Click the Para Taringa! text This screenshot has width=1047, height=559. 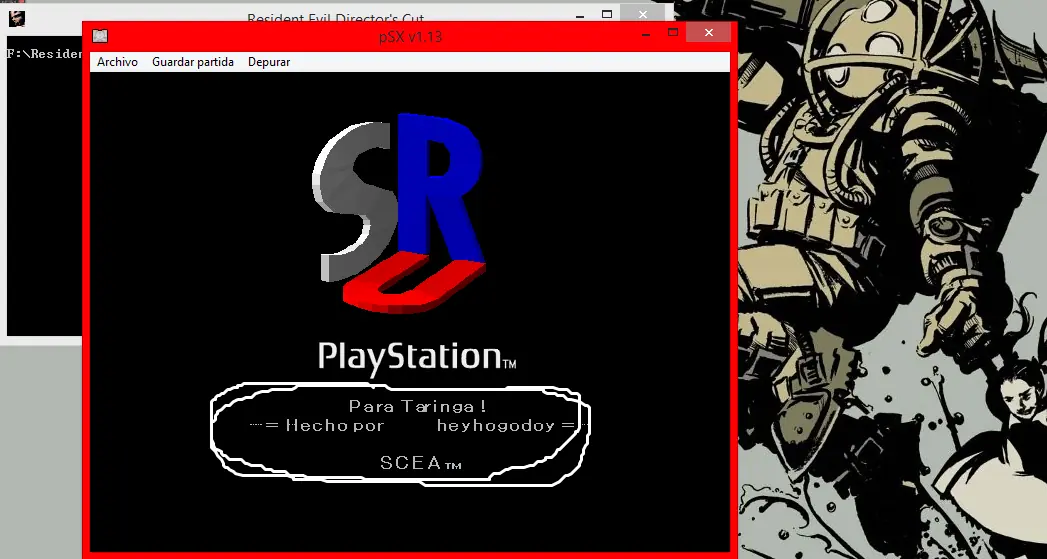418,406
